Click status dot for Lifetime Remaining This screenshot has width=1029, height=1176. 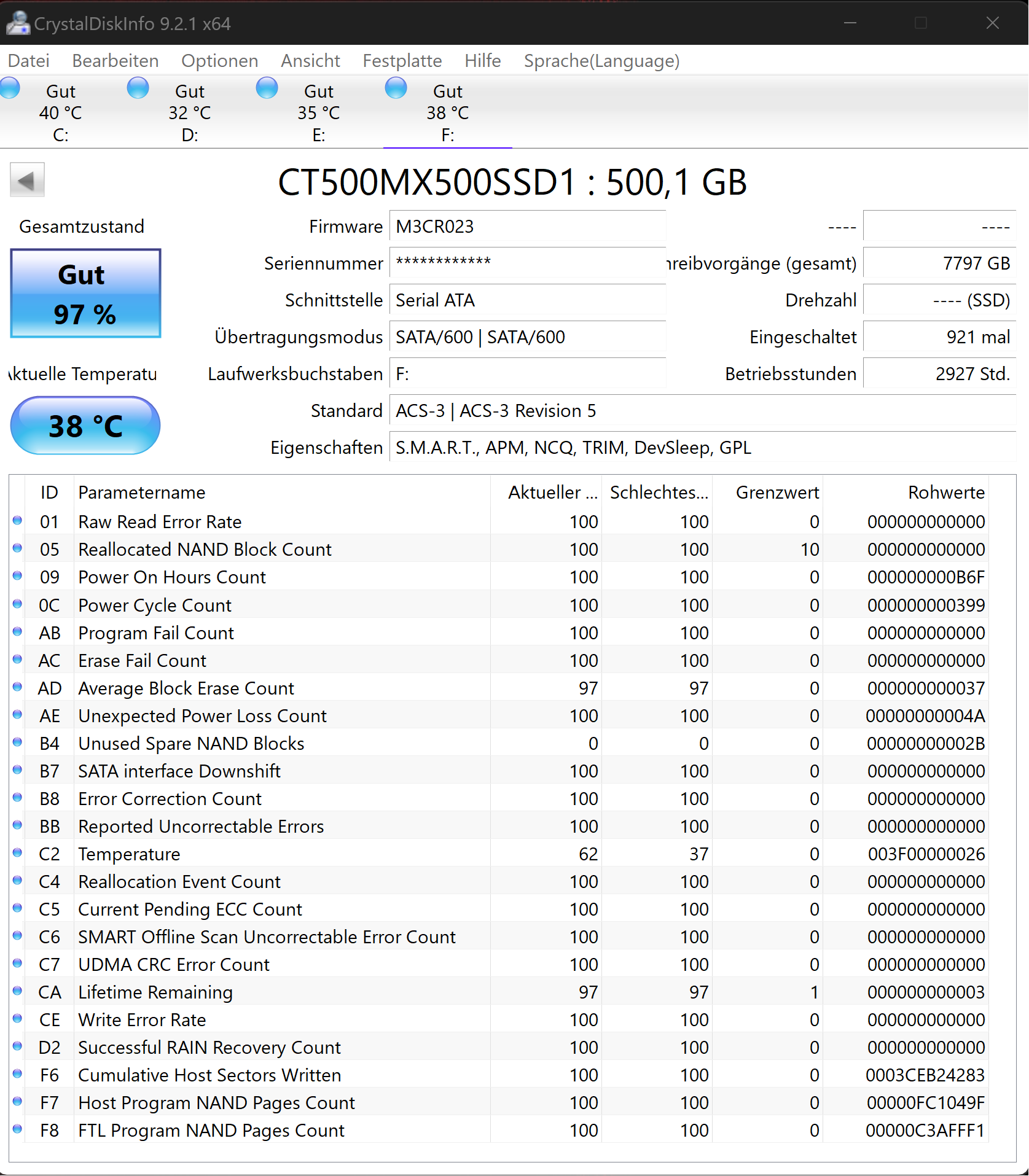click(x=17, y=991)
